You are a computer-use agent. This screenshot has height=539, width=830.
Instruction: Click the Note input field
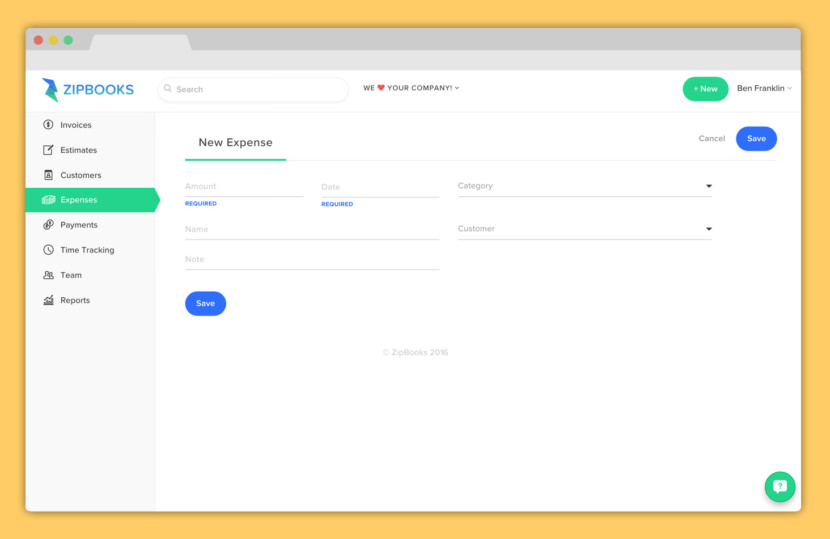(312, 260)
